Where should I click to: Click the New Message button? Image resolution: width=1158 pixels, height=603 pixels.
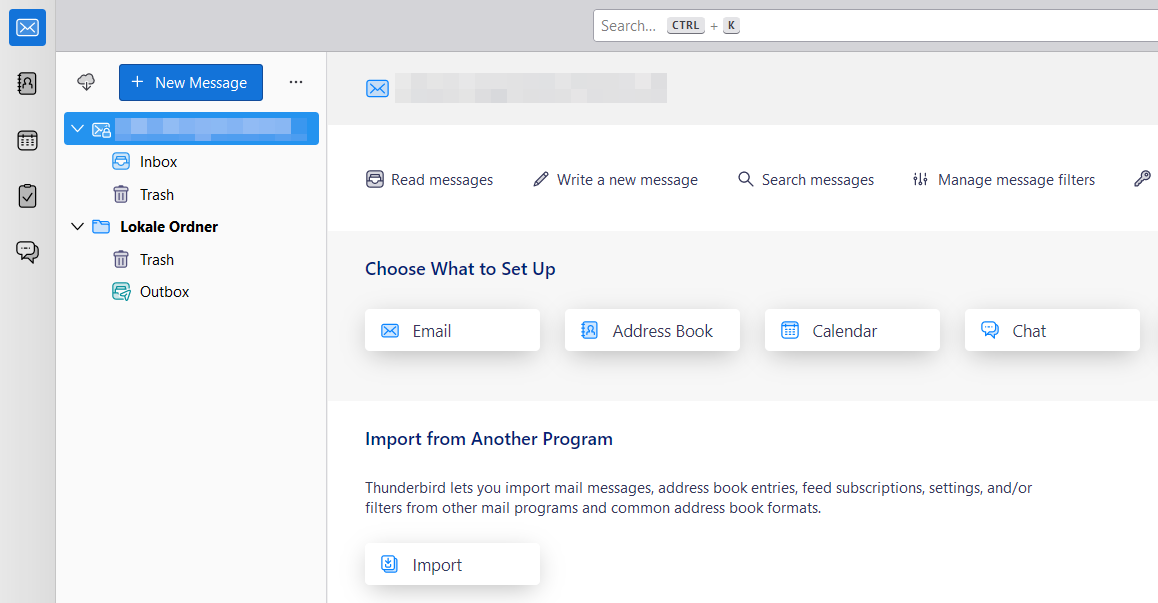pyautogui.click(x=190, y=83)
